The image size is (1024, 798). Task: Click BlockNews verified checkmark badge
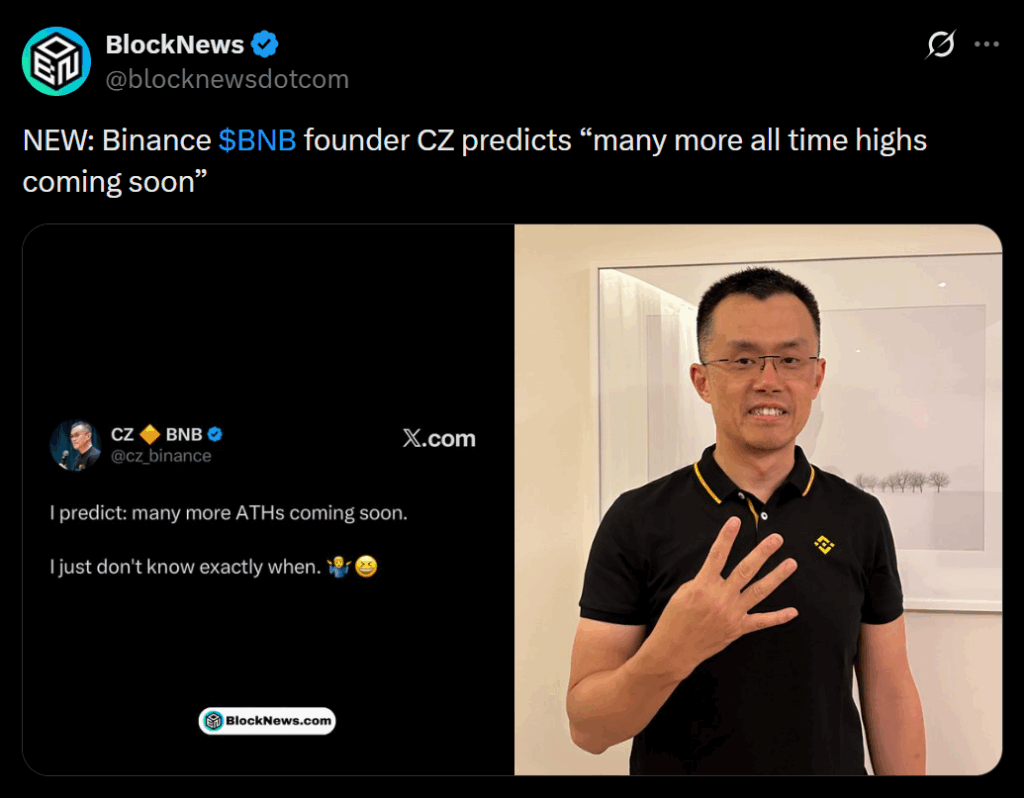(x=264, y=44)
